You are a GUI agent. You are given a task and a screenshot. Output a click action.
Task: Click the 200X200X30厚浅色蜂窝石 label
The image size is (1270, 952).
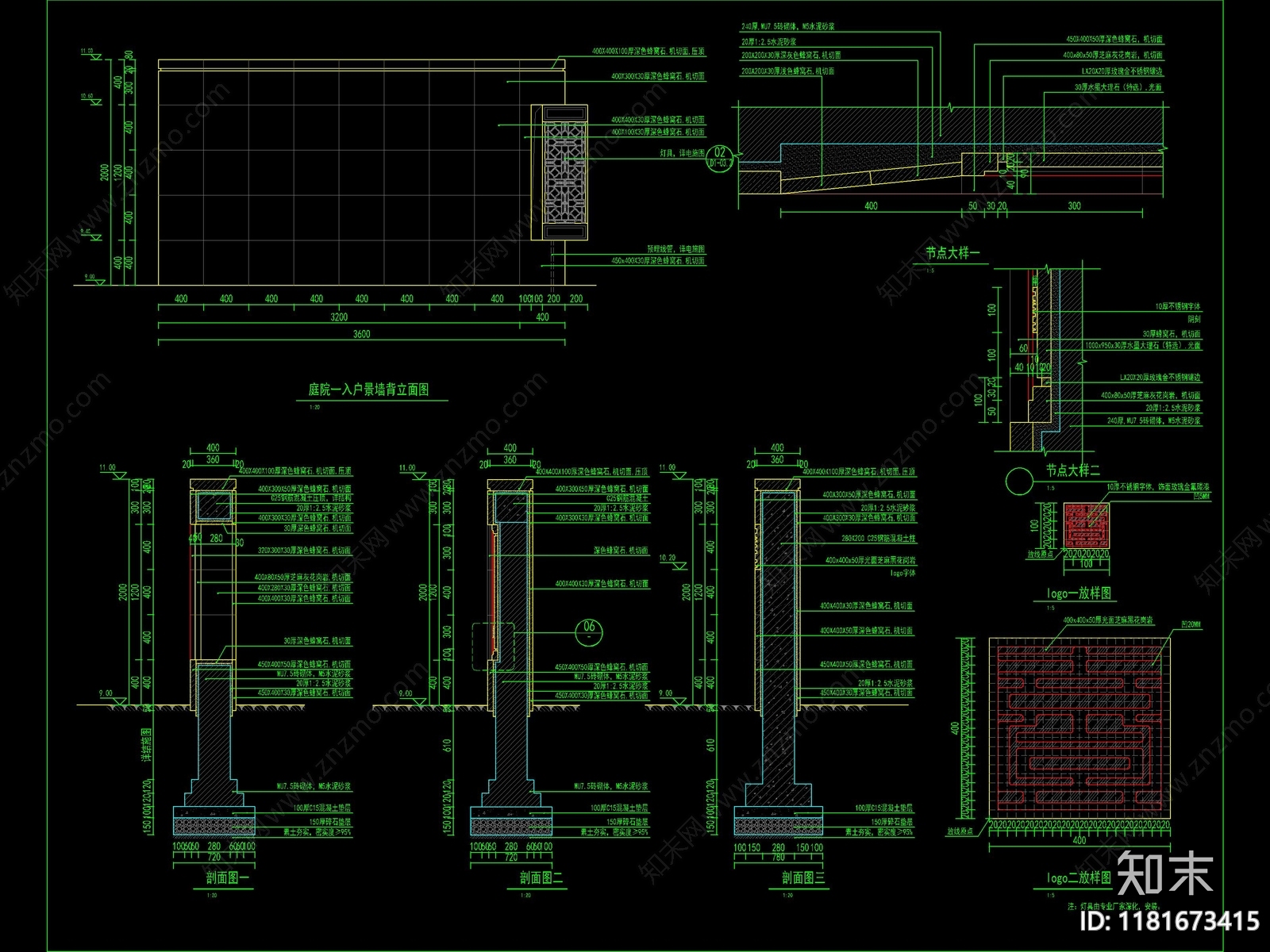787,71
